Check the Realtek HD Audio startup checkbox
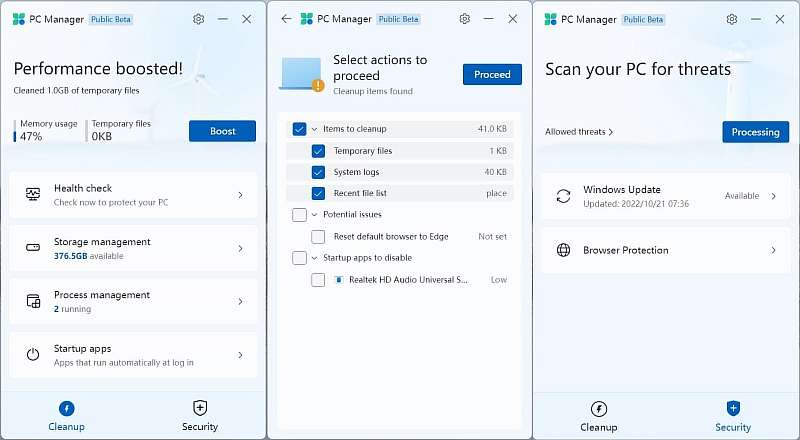 pos(318,280)
